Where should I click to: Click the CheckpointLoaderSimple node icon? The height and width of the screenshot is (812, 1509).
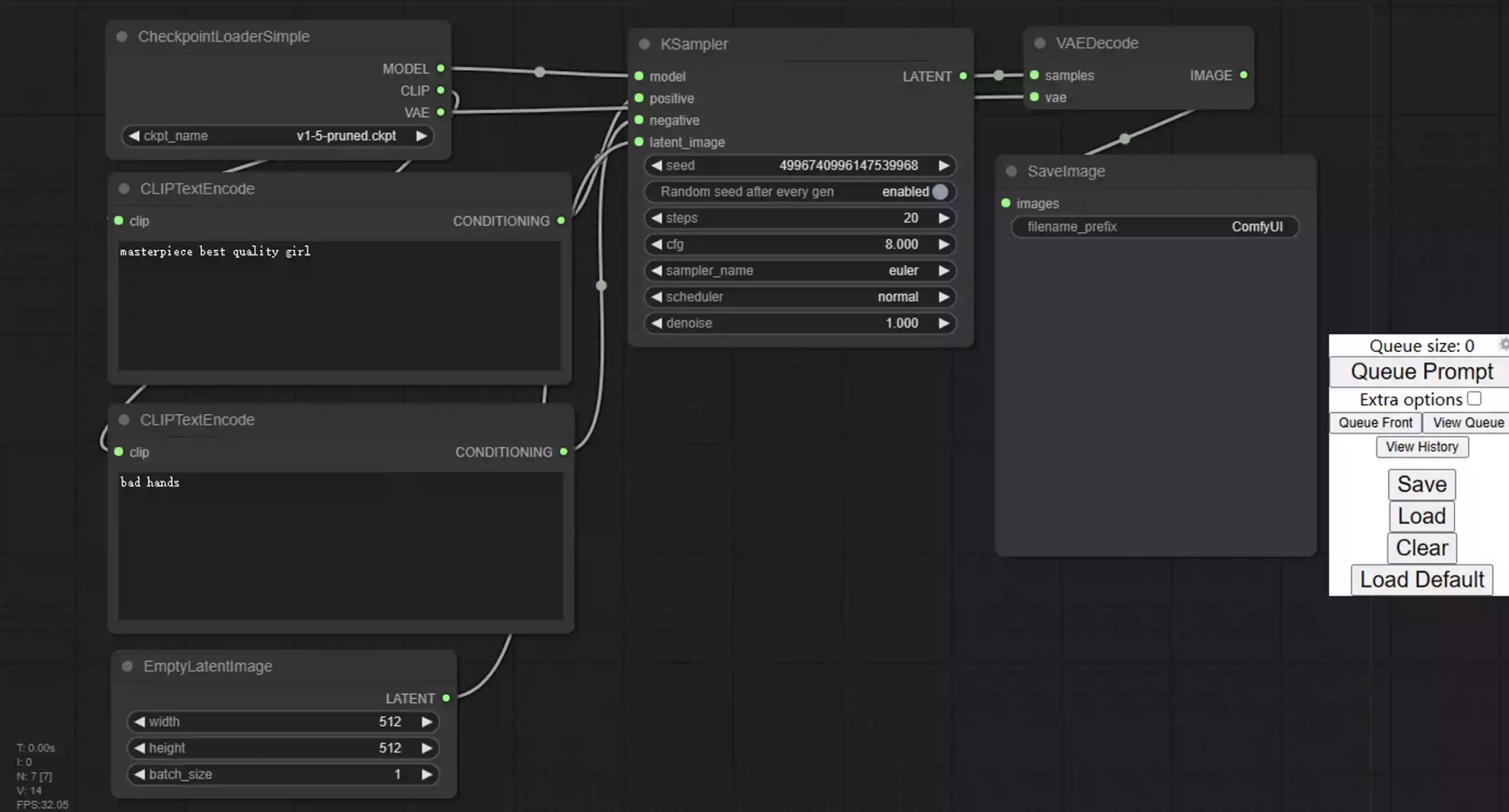point(123,36)
